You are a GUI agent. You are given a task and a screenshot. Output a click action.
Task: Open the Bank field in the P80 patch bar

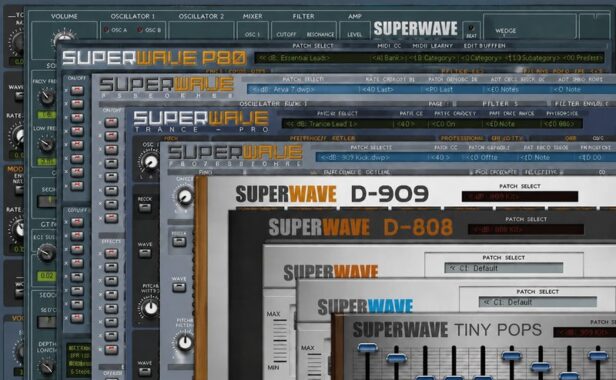389,58
